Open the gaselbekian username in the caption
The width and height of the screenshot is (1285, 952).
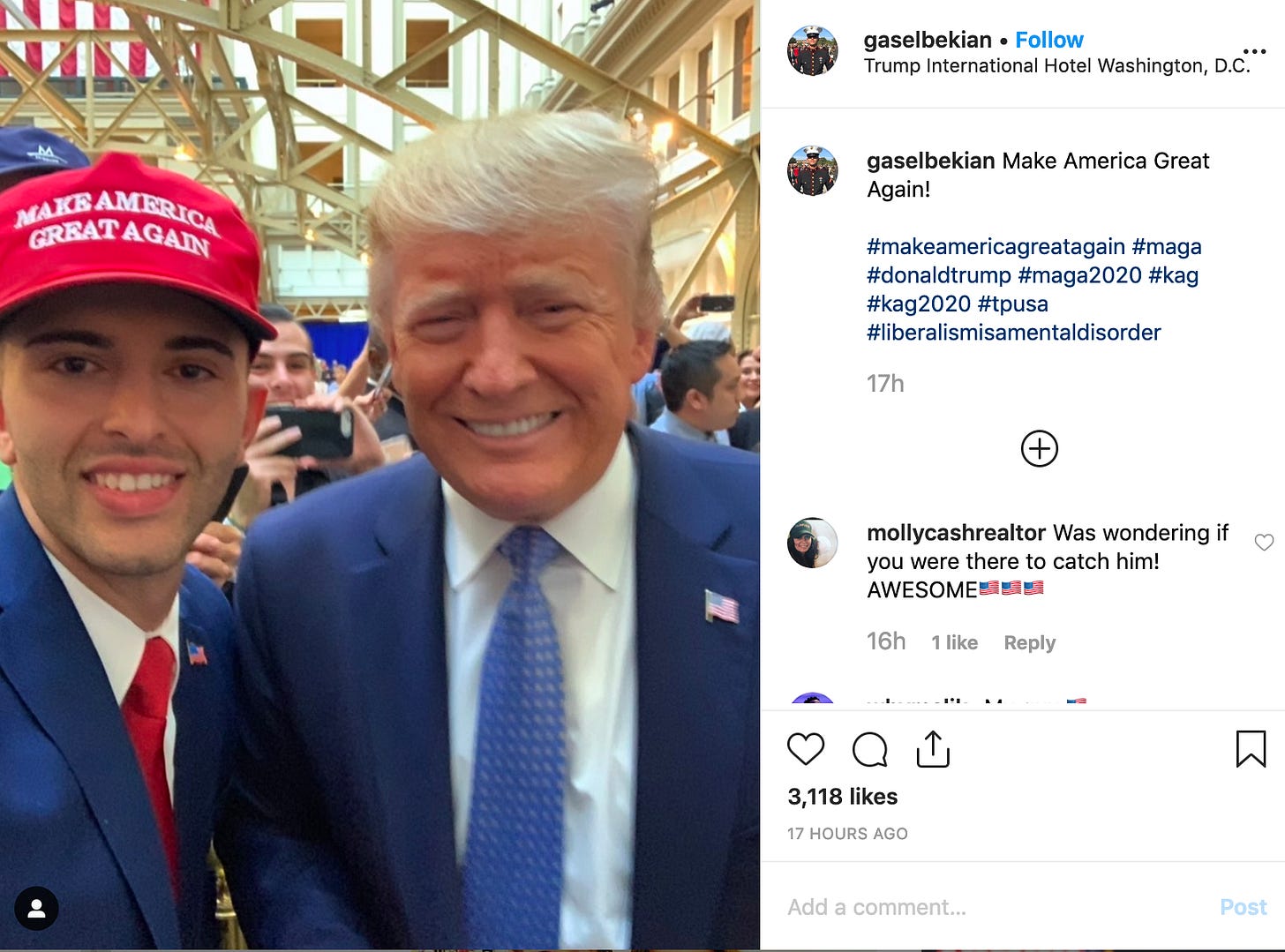click(930, 161)
